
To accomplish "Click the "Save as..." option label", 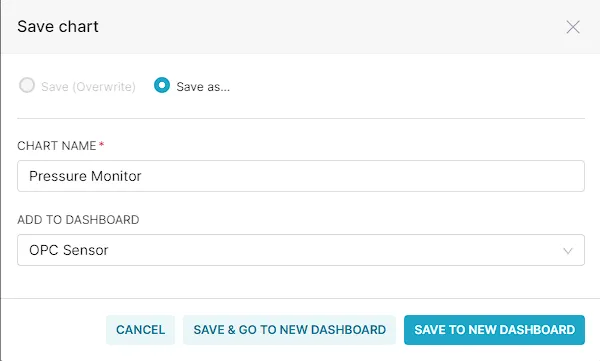I will click(x=203, y=87).
